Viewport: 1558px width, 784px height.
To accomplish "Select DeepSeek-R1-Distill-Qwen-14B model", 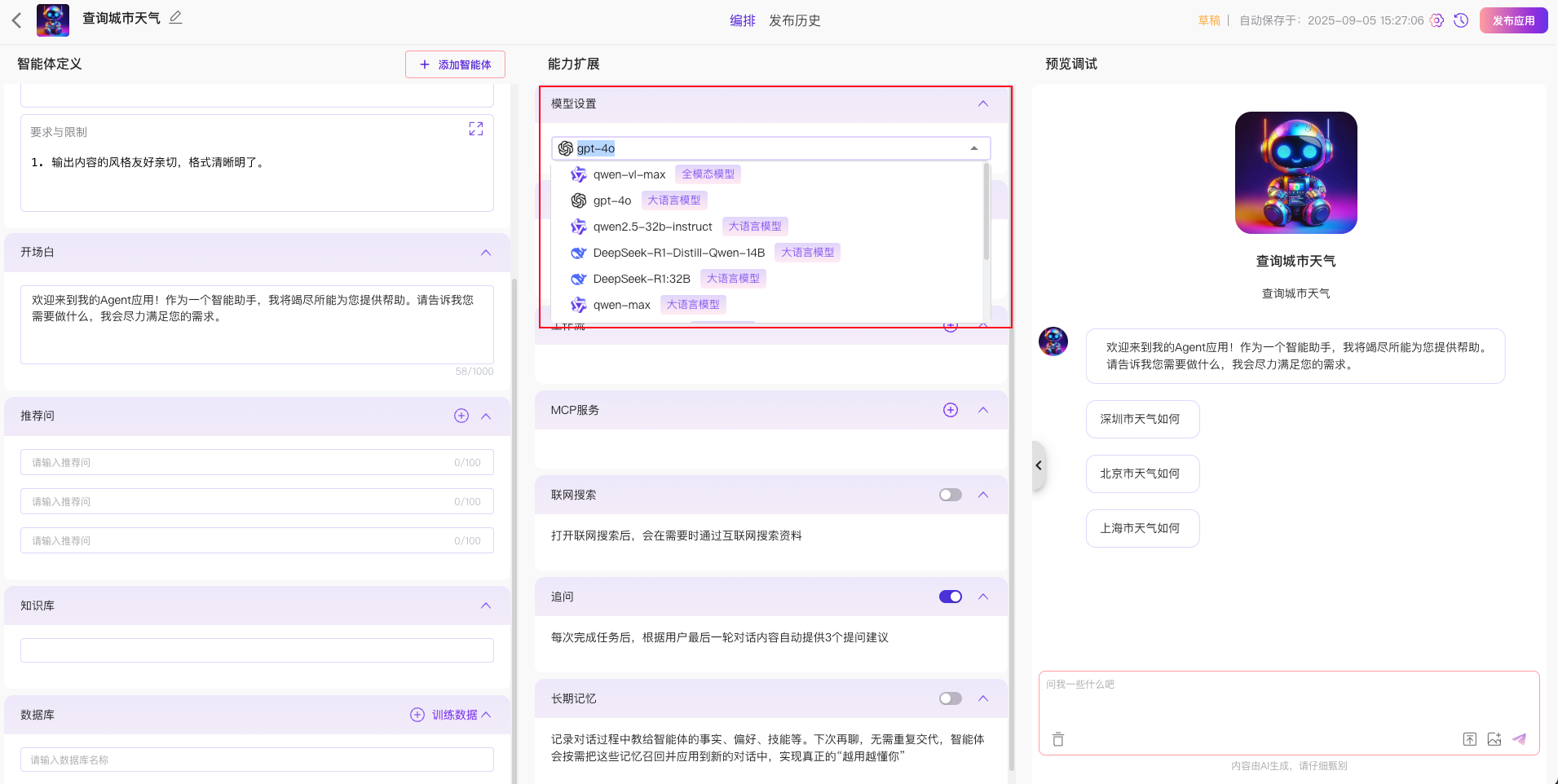I will [x=767, y=253].
